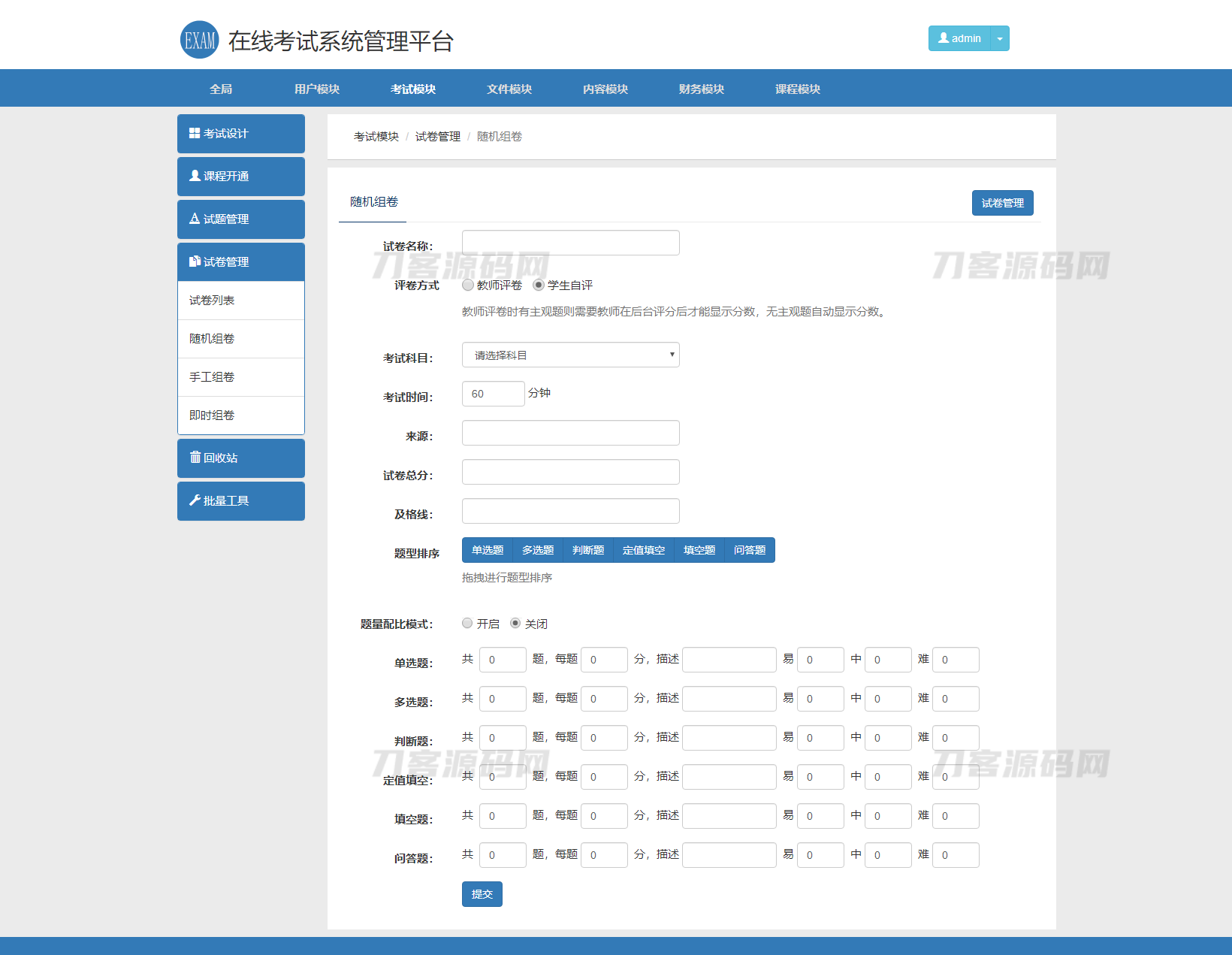Image resolution: width=1232 pixels, height=955 pixels.
Task: Click the 多选题 question type sort tag
Action: pos(538,550)
